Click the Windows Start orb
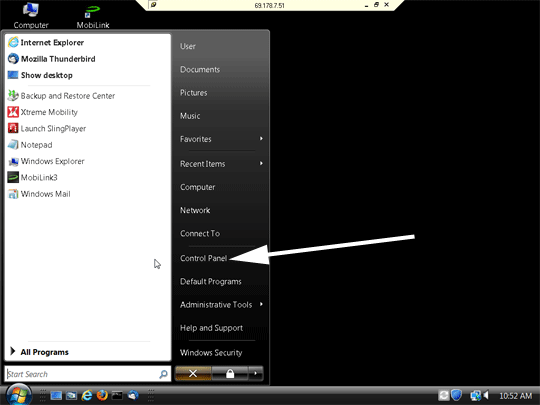The height and width of the screenshot is (405, 540). point(19,395)
